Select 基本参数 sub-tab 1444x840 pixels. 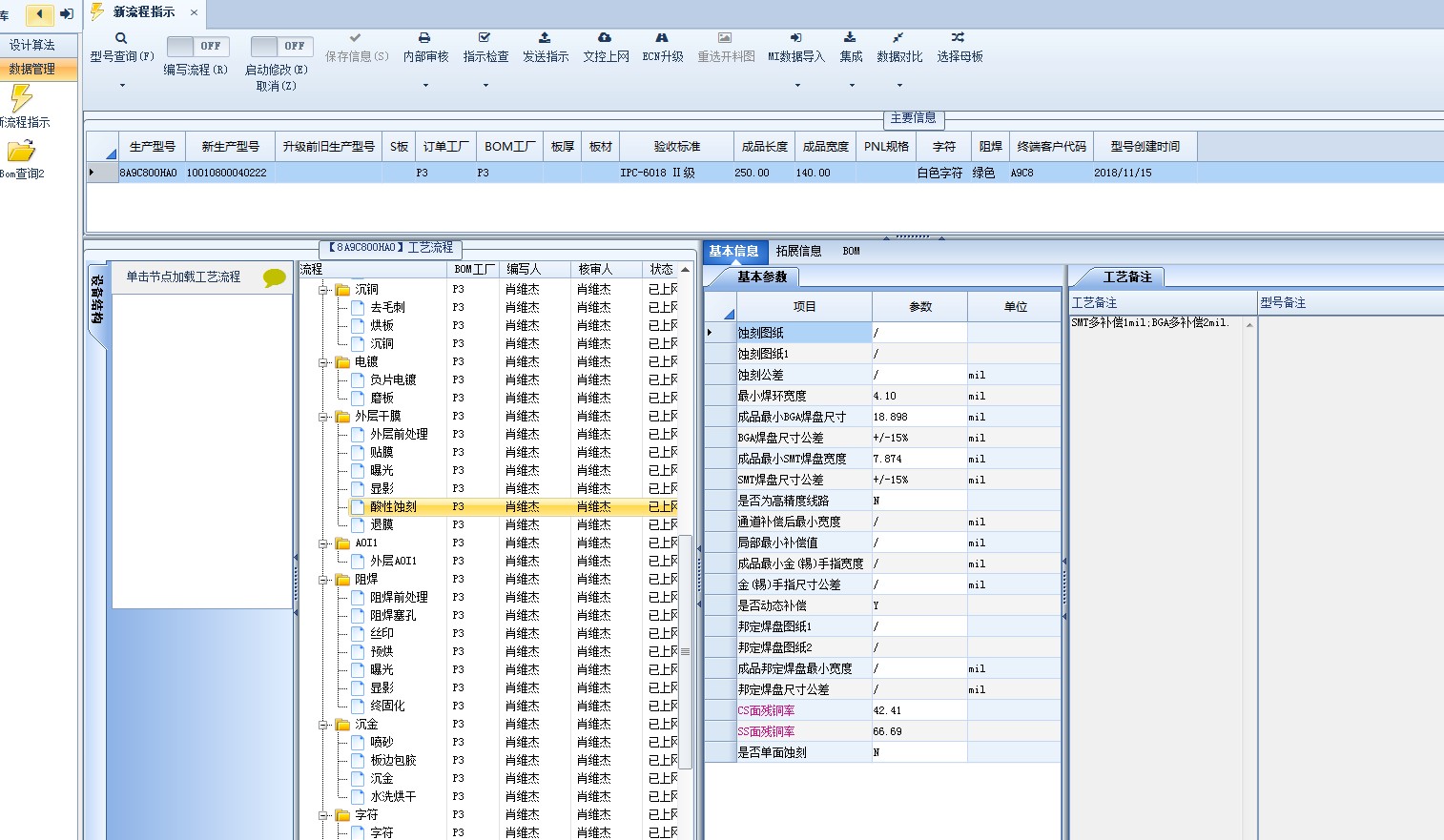(762, 277)
